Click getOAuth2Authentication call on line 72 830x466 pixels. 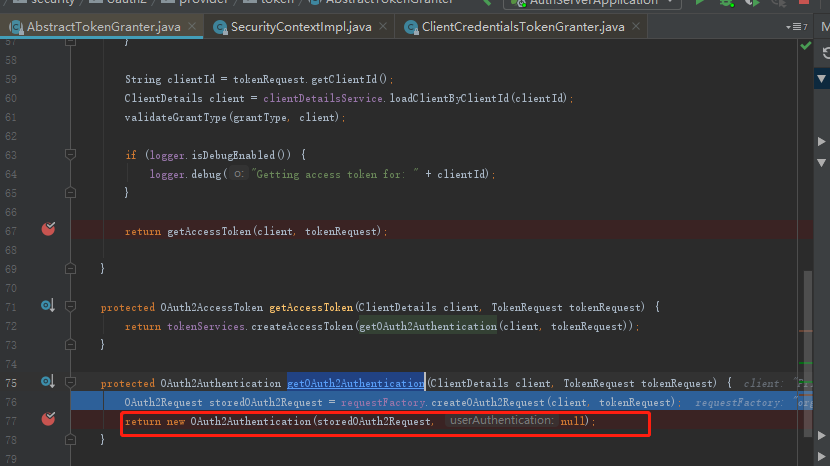pyautogui.click(x=428, y=326)
